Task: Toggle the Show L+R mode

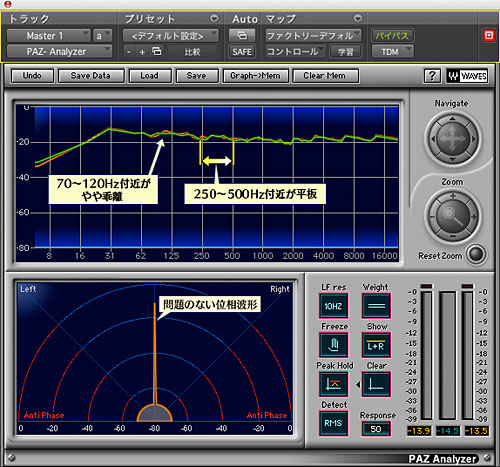Action: coord(376,345)
